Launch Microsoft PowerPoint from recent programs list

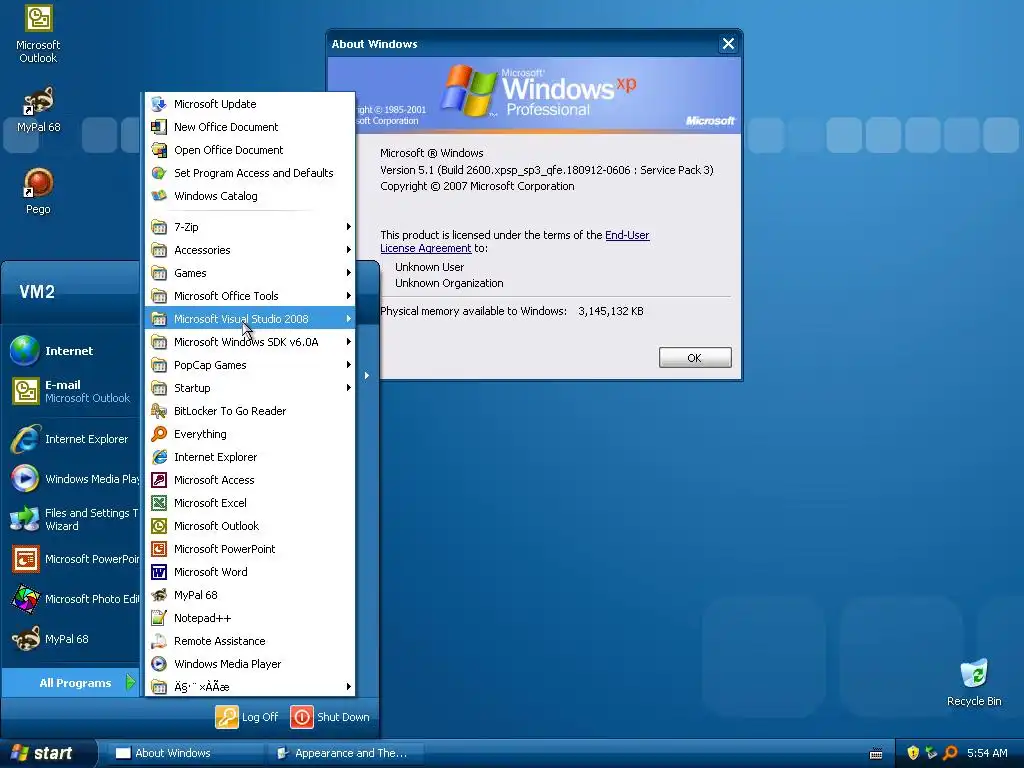pos(71,559)
